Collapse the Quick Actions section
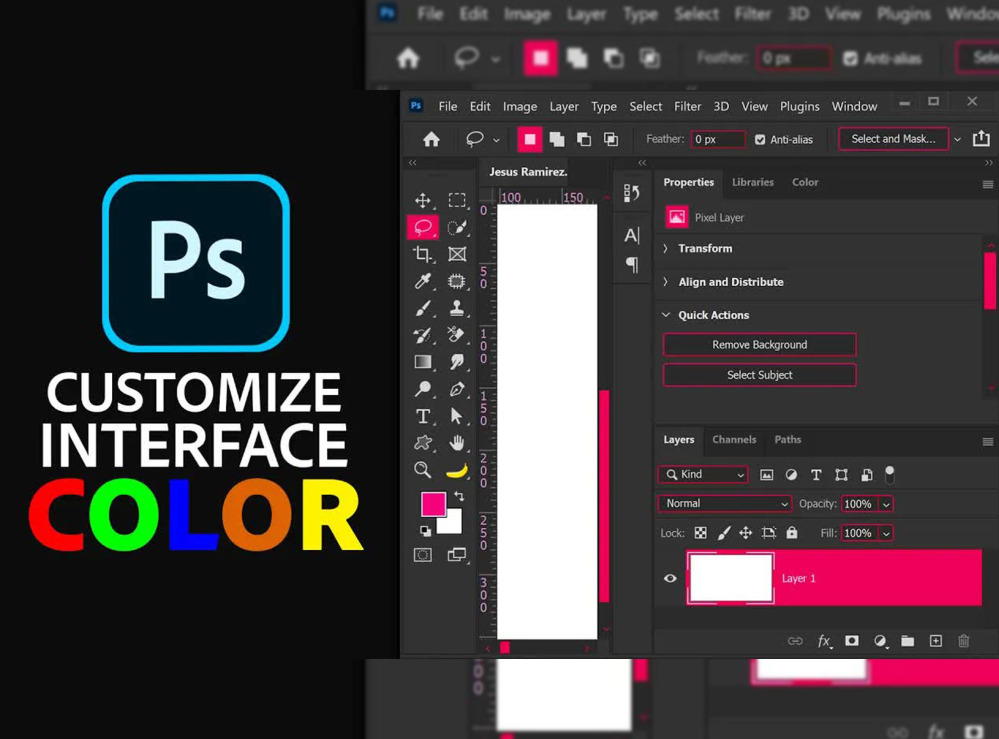 [x=666, y=315]
